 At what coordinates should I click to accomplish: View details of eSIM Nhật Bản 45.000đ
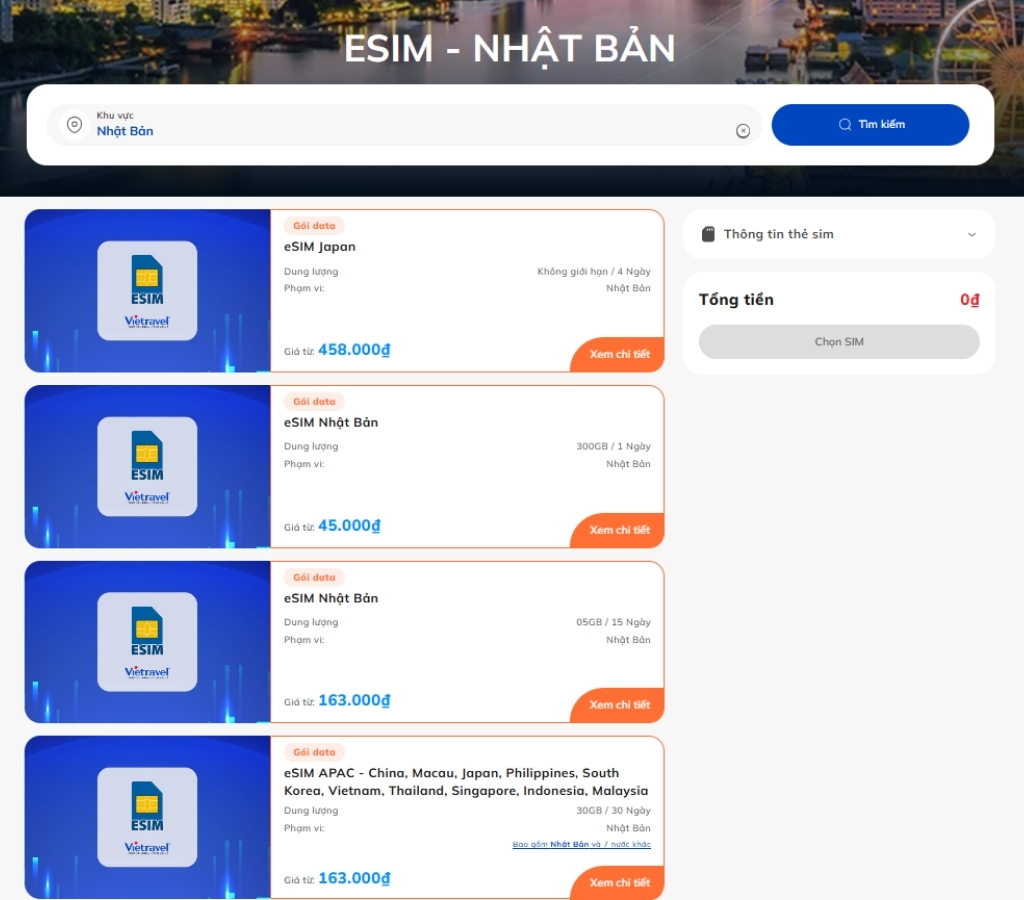pyautogui.click(x=618, y=530)
